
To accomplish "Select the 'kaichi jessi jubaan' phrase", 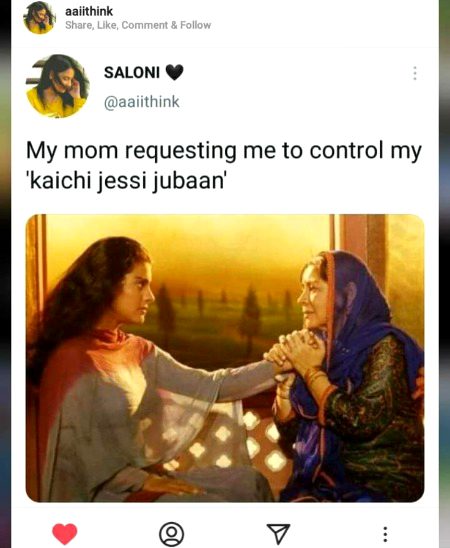I will pos(128,182).
